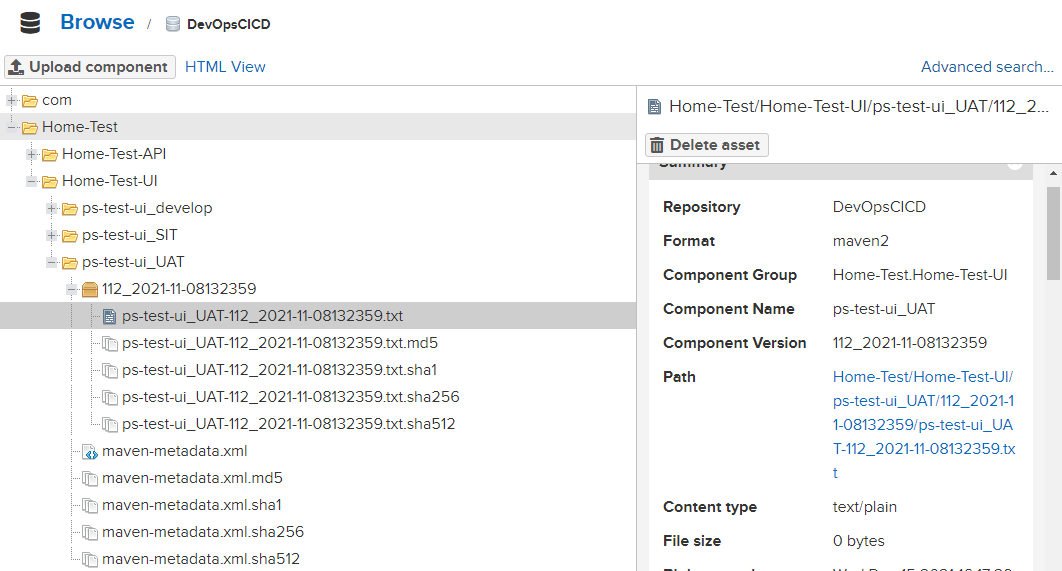Click the ps-test-ui_SIT folder icon

(x=70, y=236)
